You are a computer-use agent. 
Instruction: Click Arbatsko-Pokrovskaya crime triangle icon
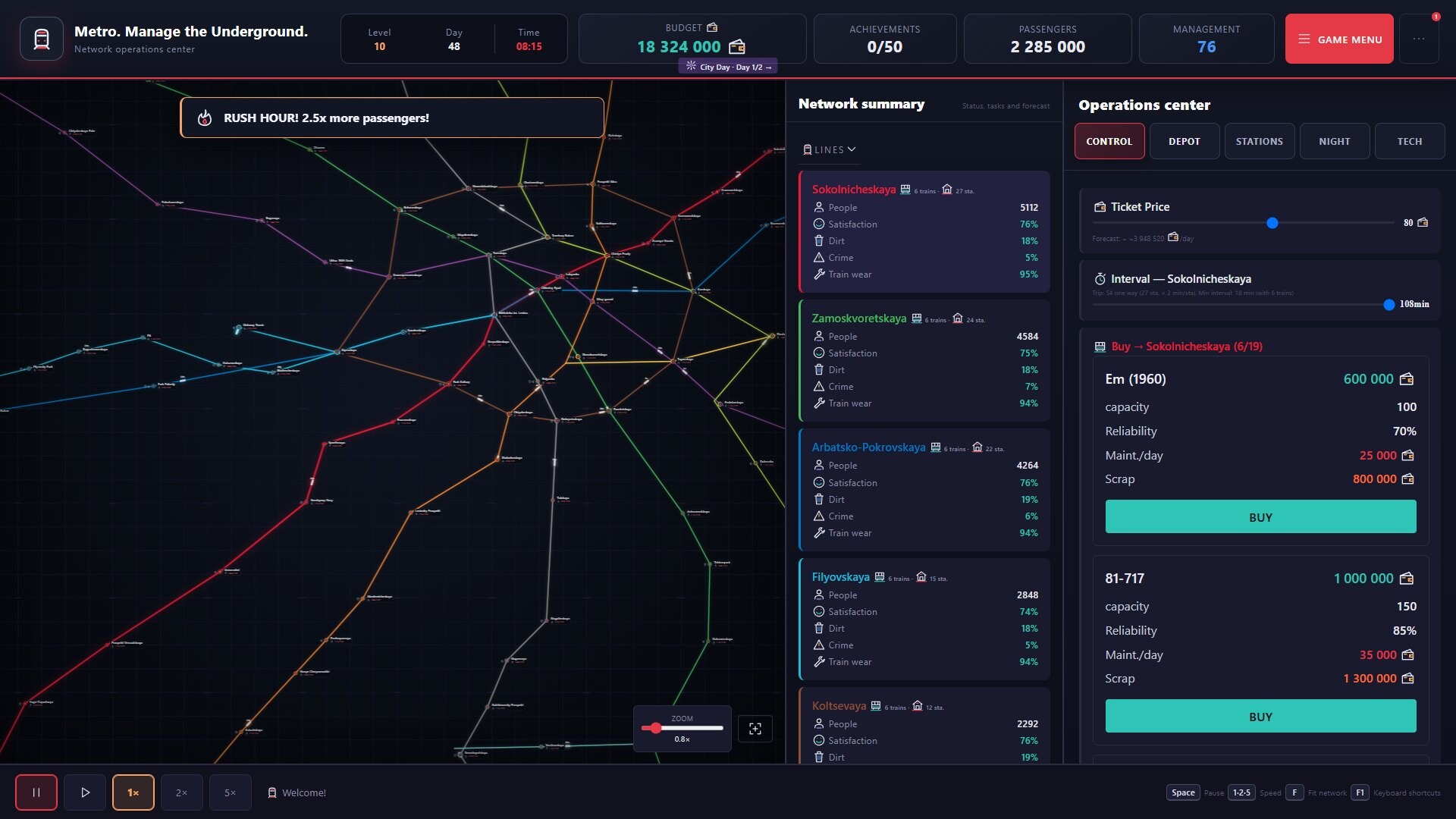pyautogui.click(x=819, y=516)
